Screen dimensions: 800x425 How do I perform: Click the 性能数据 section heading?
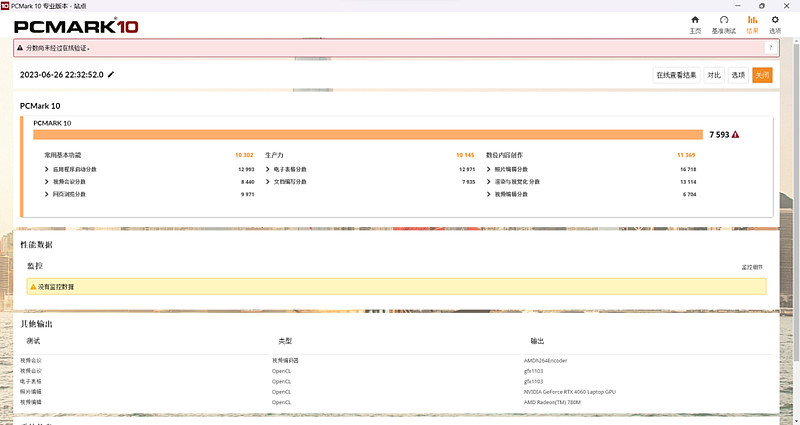pos(36,245)
